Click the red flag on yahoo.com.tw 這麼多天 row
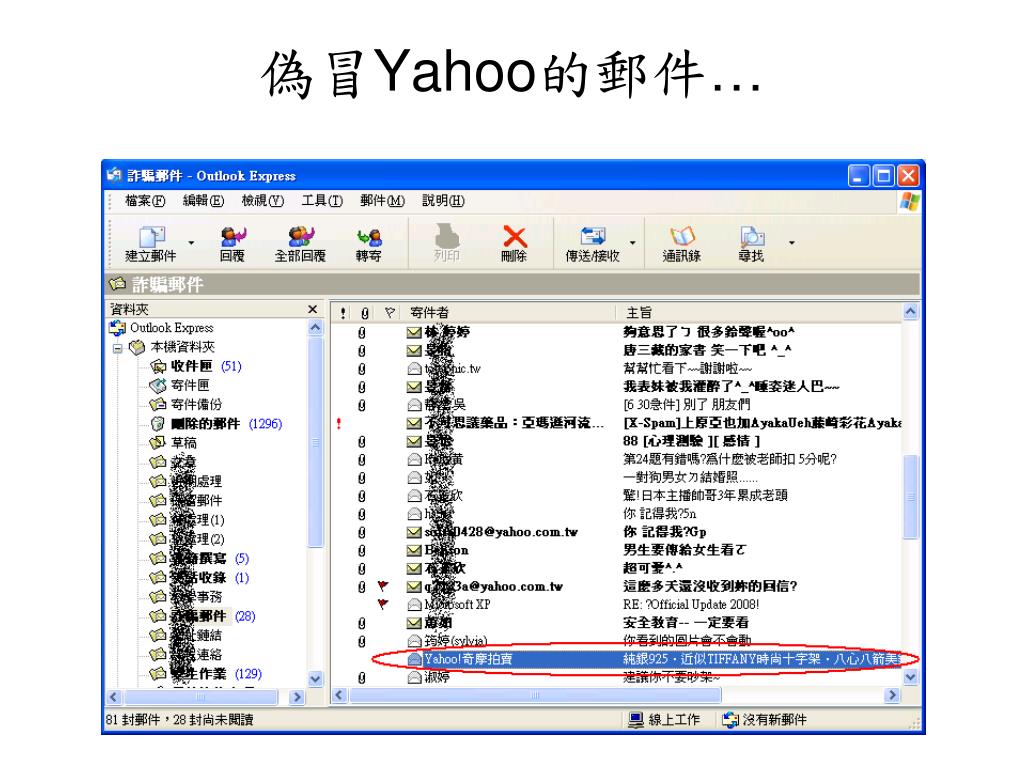1024x768 pixels. [383, 586]
